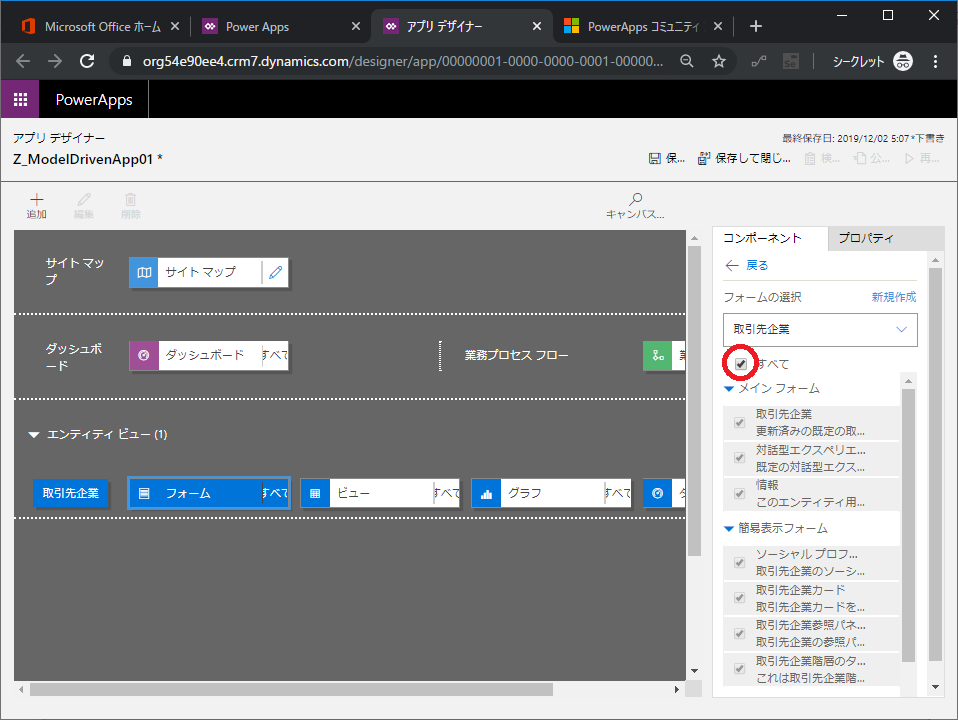Click the Delete (削除) trash icon
Screen dimensions: 958x720
point(131,199)
